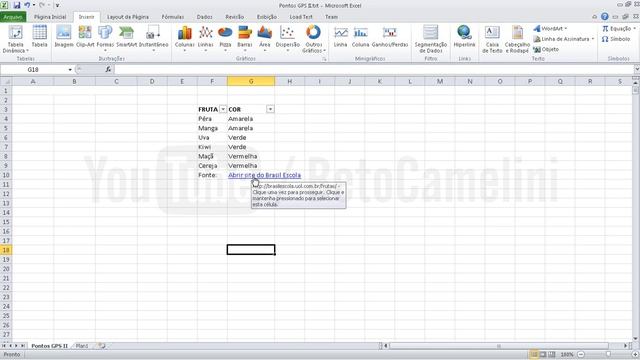Viewport: 640px width, 360px height.
Task: Open Gráficos group dialog launcher
Action: pyautogui.click(x=325, y=59)
